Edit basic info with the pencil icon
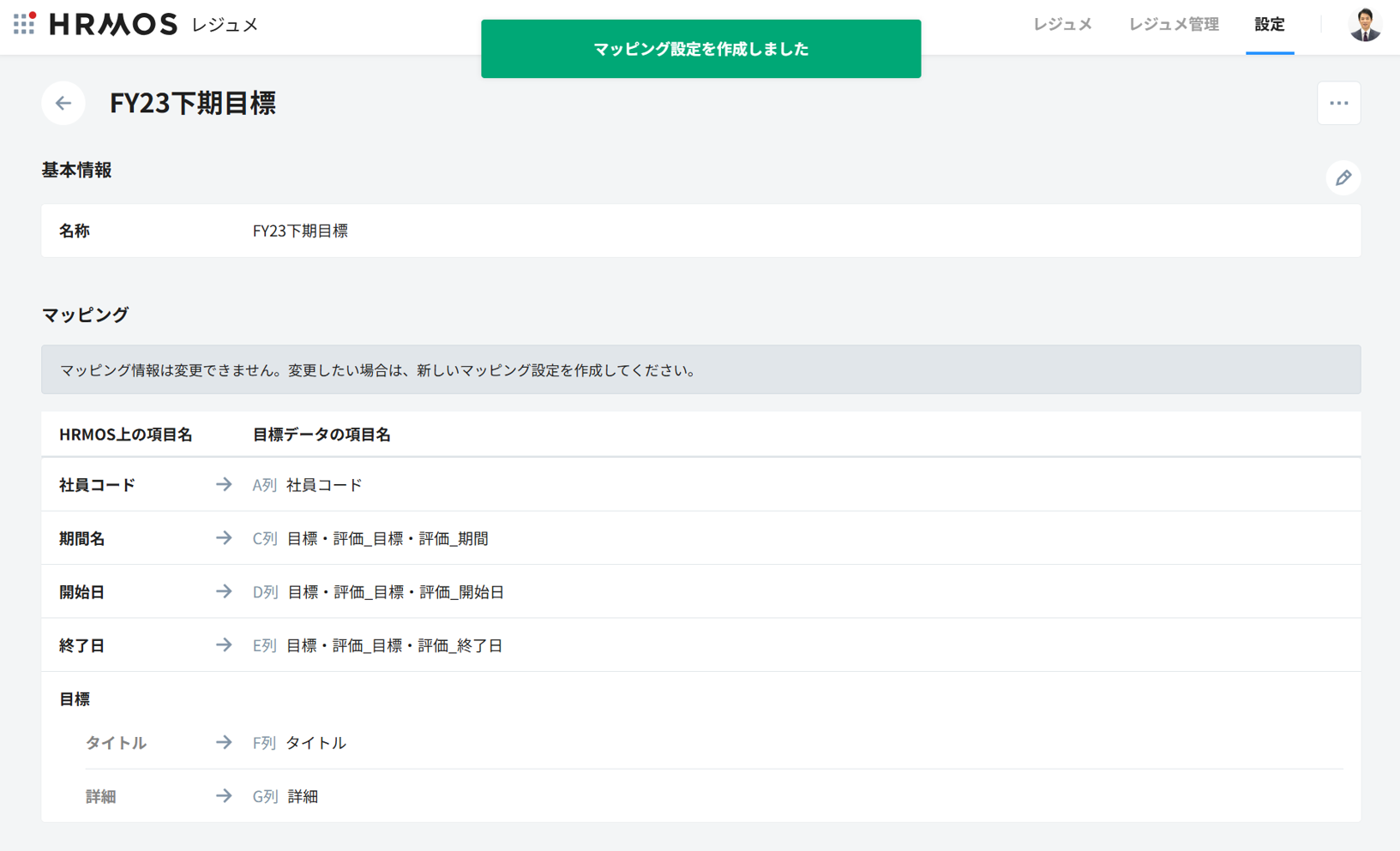This screenshot has width=1400, height=851. (x=1343, y=178)
